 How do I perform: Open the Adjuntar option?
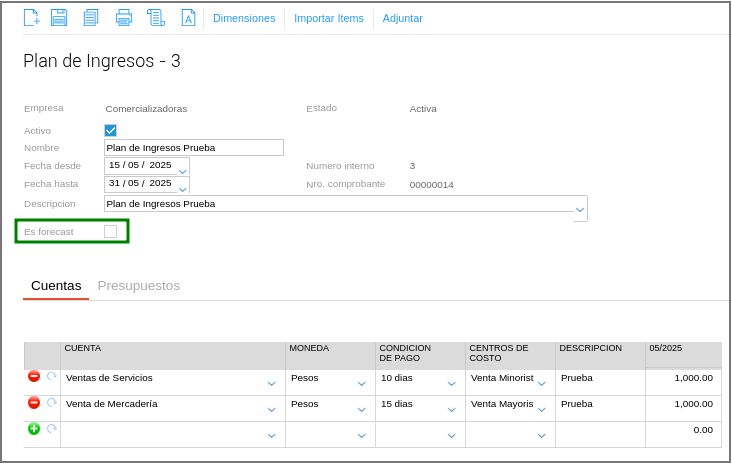pyautogui.click(x=403, y=18)
